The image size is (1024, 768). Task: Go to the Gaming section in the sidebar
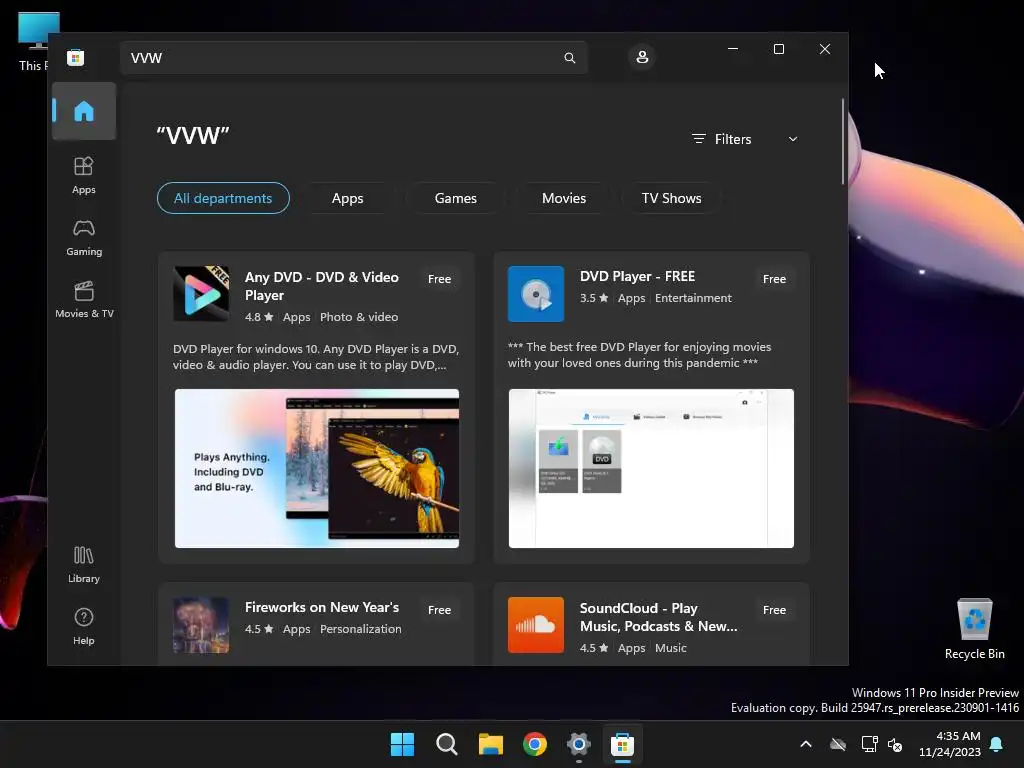click(x=84, y=238)
